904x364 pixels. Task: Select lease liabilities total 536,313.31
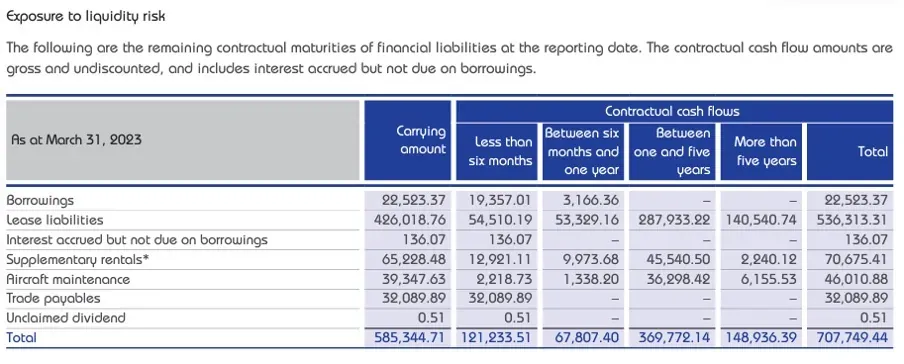[x=852, y=220]
